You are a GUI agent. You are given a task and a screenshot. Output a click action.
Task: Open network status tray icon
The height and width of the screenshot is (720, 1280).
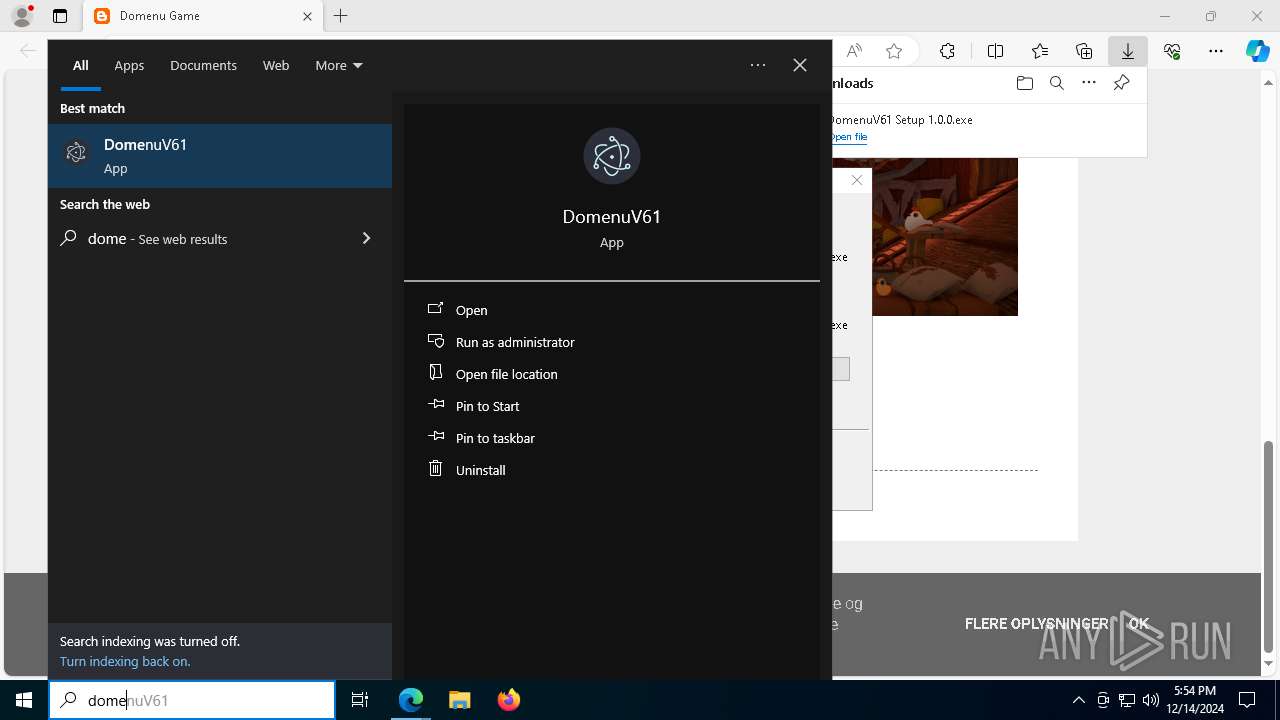(x=1127, y=700)
